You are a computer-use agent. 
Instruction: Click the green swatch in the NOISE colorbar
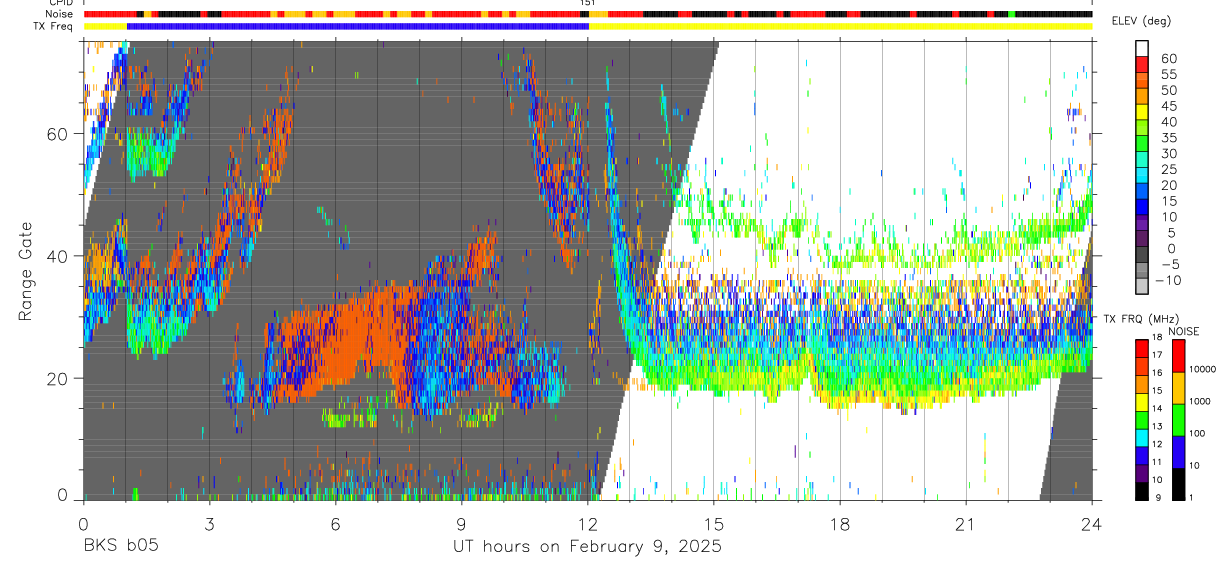tap(1179, 420)
